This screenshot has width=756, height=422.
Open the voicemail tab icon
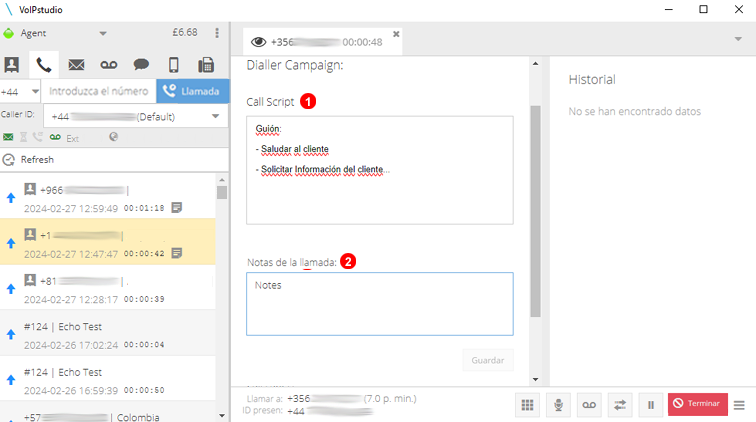[x=108, y=65]
